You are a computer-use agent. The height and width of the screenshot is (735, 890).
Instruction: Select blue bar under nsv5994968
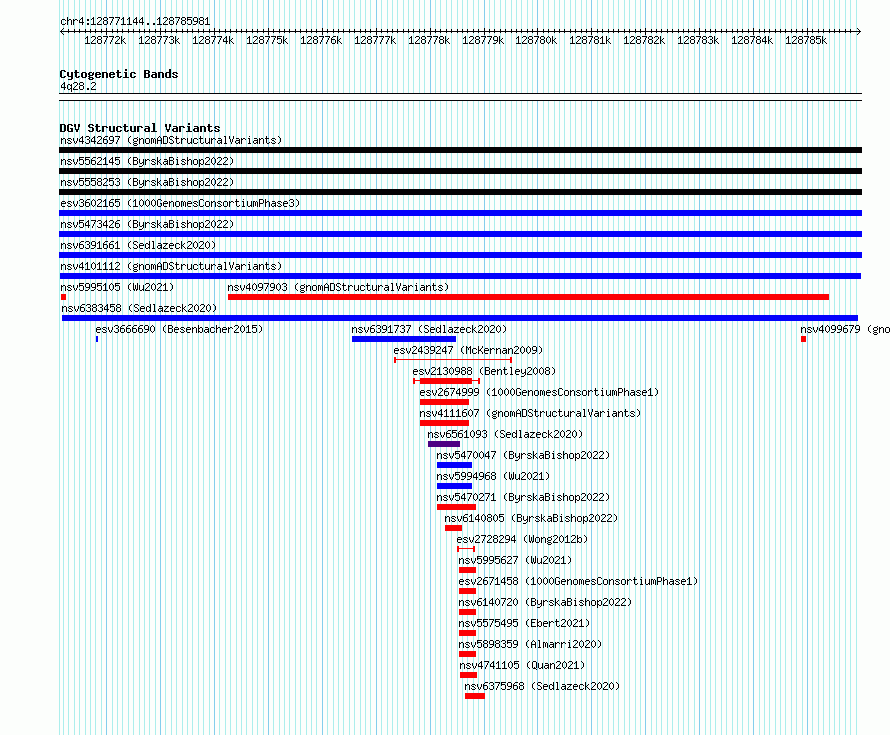(454, 486)
